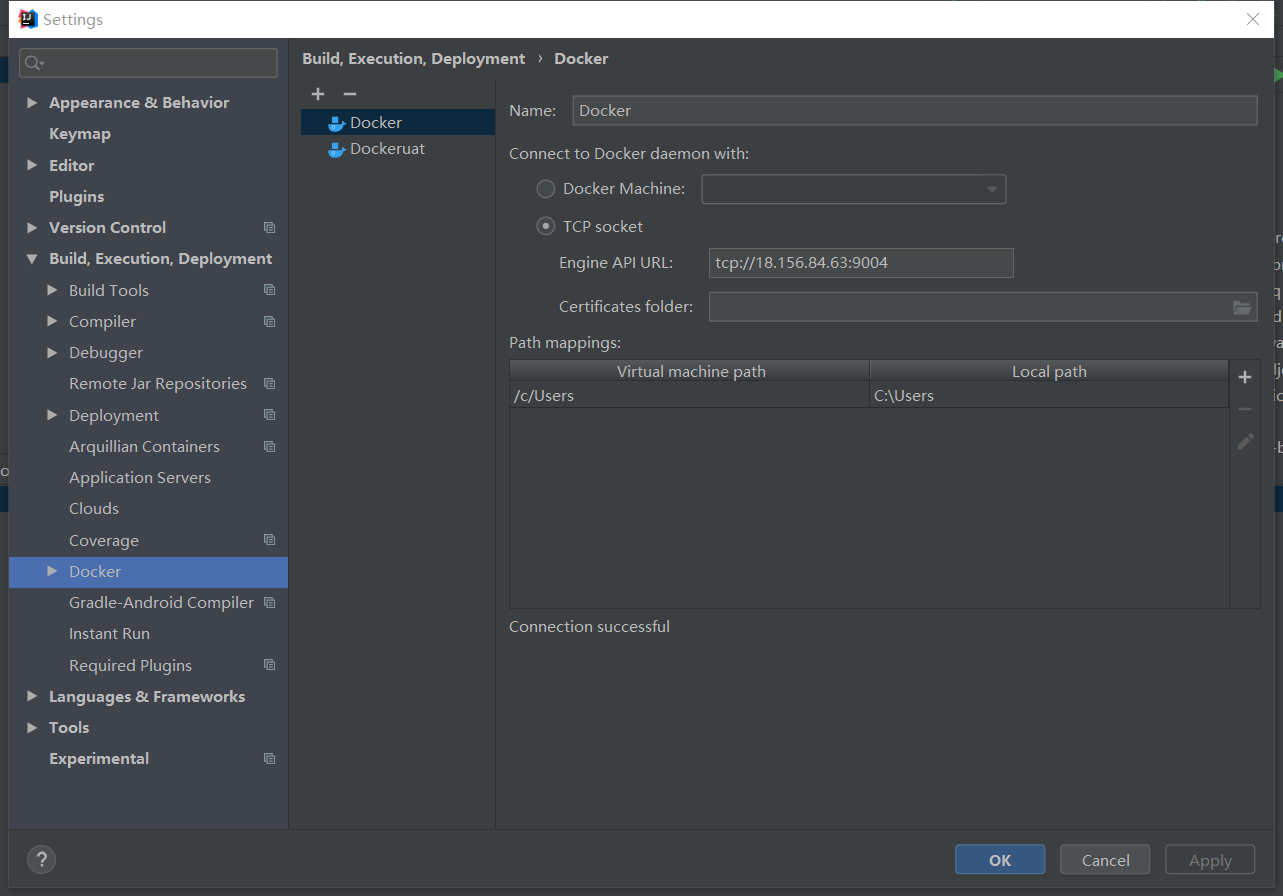Viewport: 1283px width, 896px height.
Task: Expand the Editor section arrow
Action: [32, 166]
